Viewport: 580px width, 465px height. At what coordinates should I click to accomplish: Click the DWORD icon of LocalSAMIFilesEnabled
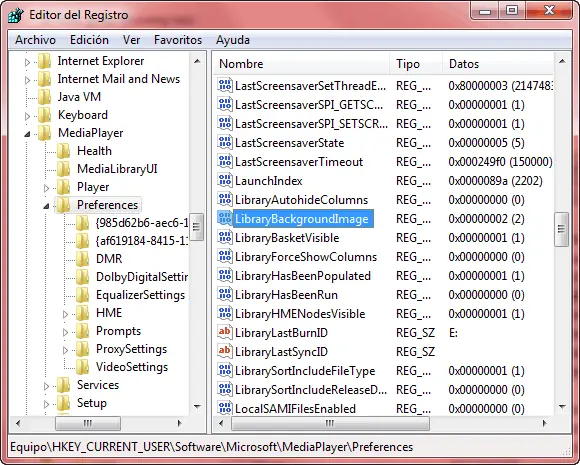(x=225, y=408)
